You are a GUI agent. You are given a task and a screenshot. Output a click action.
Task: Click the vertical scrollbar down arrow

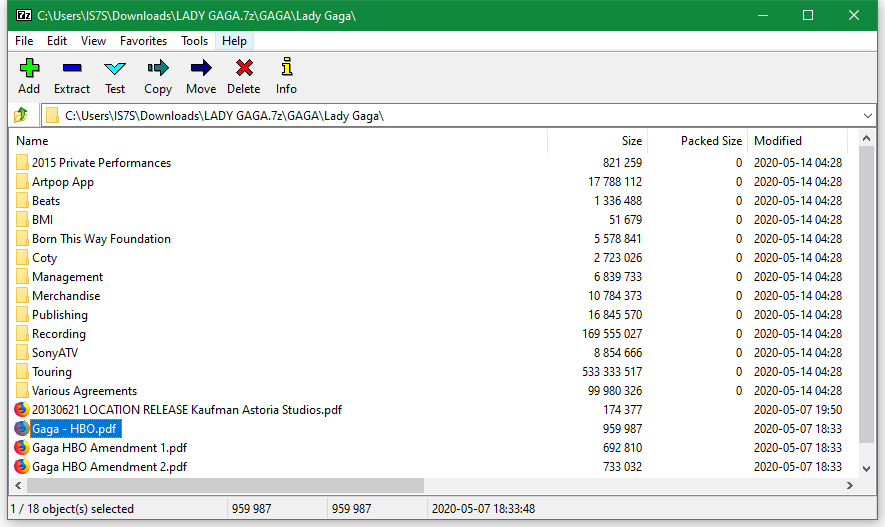866,467
